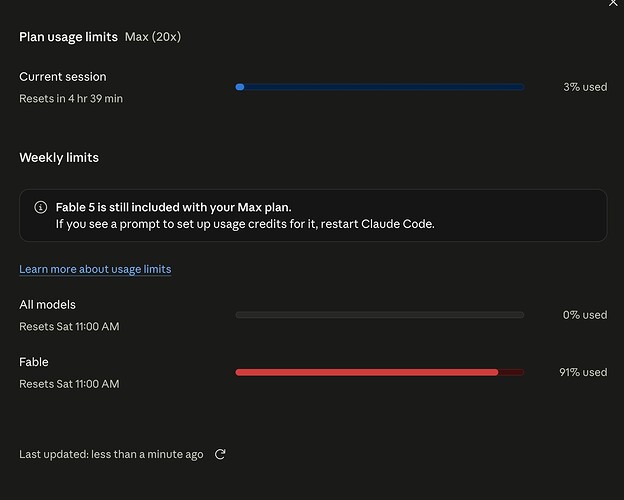
Task: Click the info icon in Fable 5 notice
Action: click(41, 207)
